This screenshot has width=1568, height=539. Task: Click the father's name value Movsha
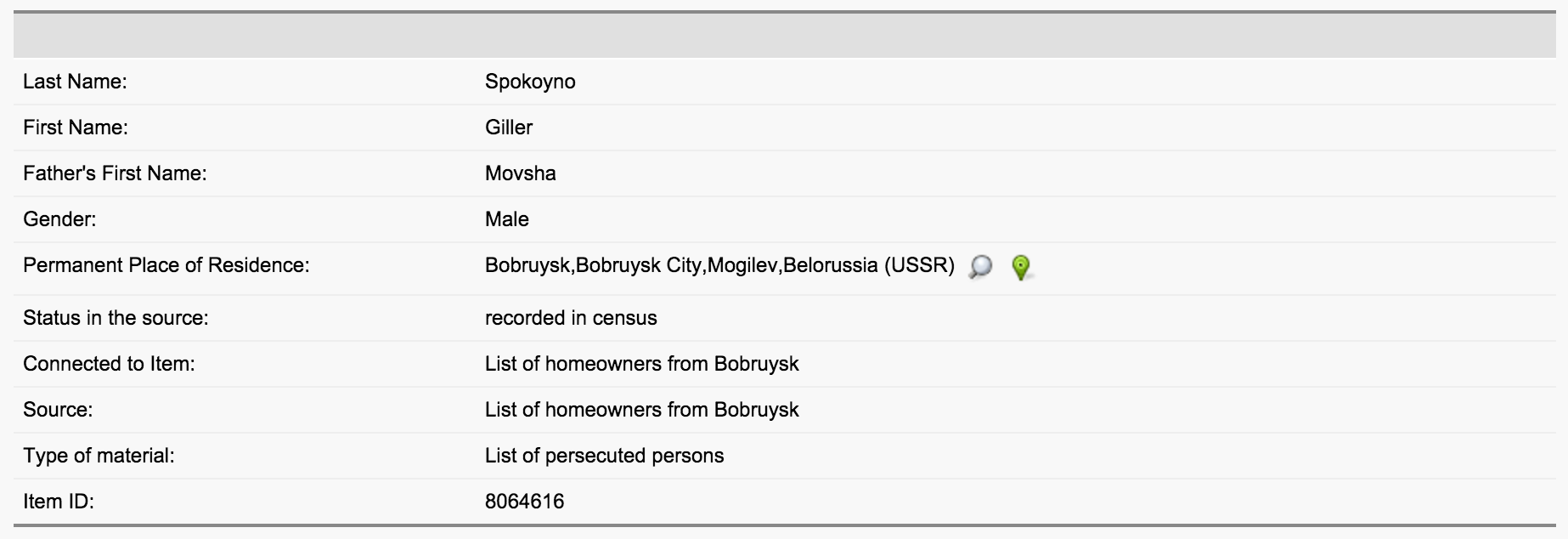point(520,173)
